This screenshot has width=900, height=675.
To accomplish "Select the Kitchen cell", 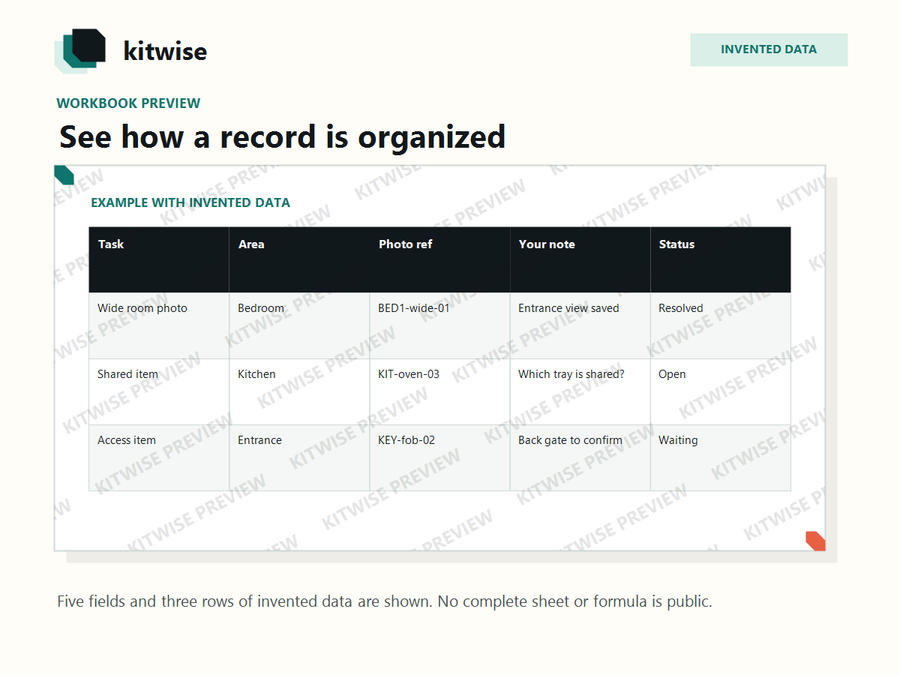I will [299, 391].
